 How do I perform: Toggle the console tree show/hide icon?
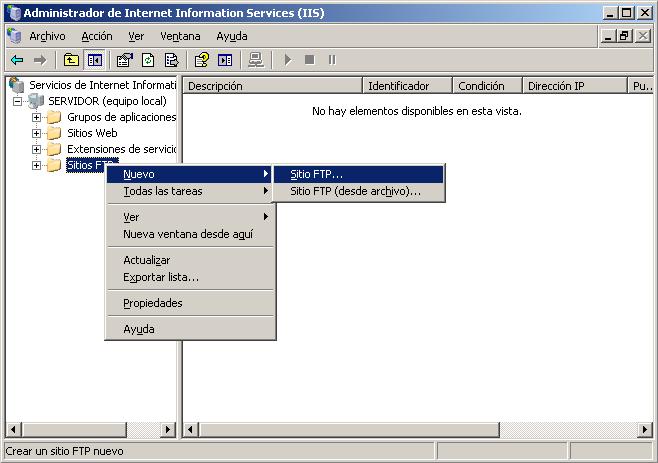(94, 60)
